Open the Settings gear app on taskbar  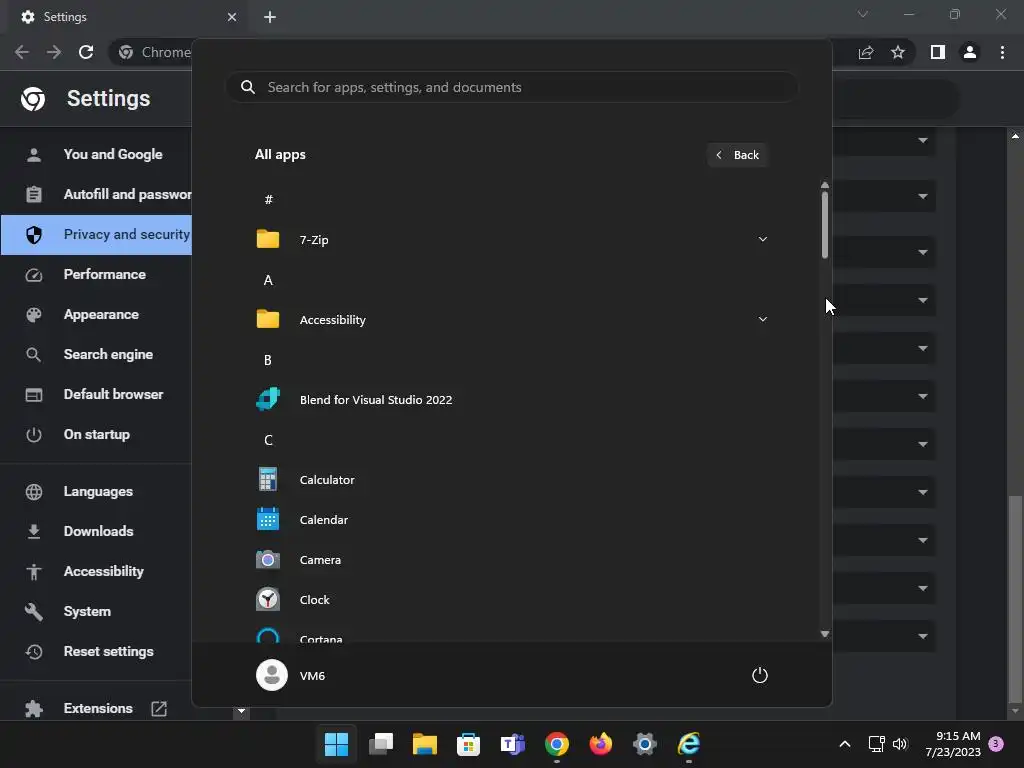[645, 744]
